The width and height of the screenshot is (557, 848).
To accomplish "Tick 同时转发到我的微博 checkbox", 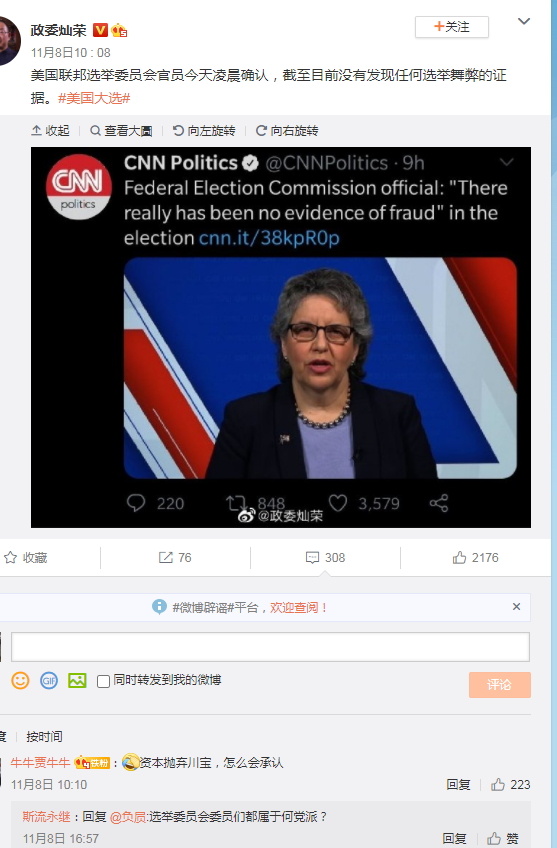I will tap(103, 681).
